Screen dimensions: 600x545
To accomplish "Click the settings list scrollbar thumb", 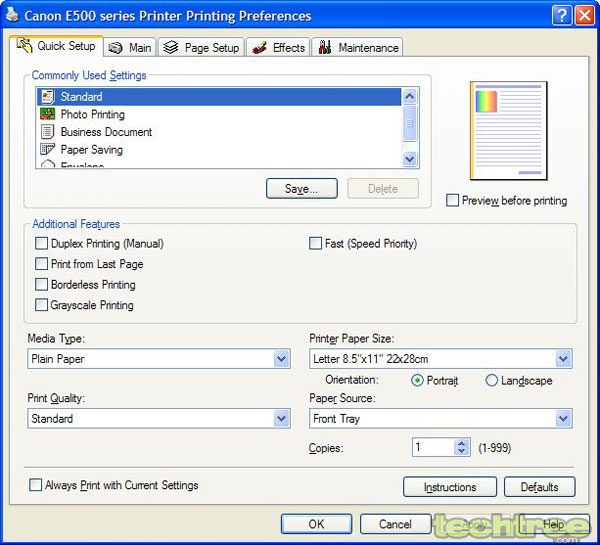I will (409, 123).
